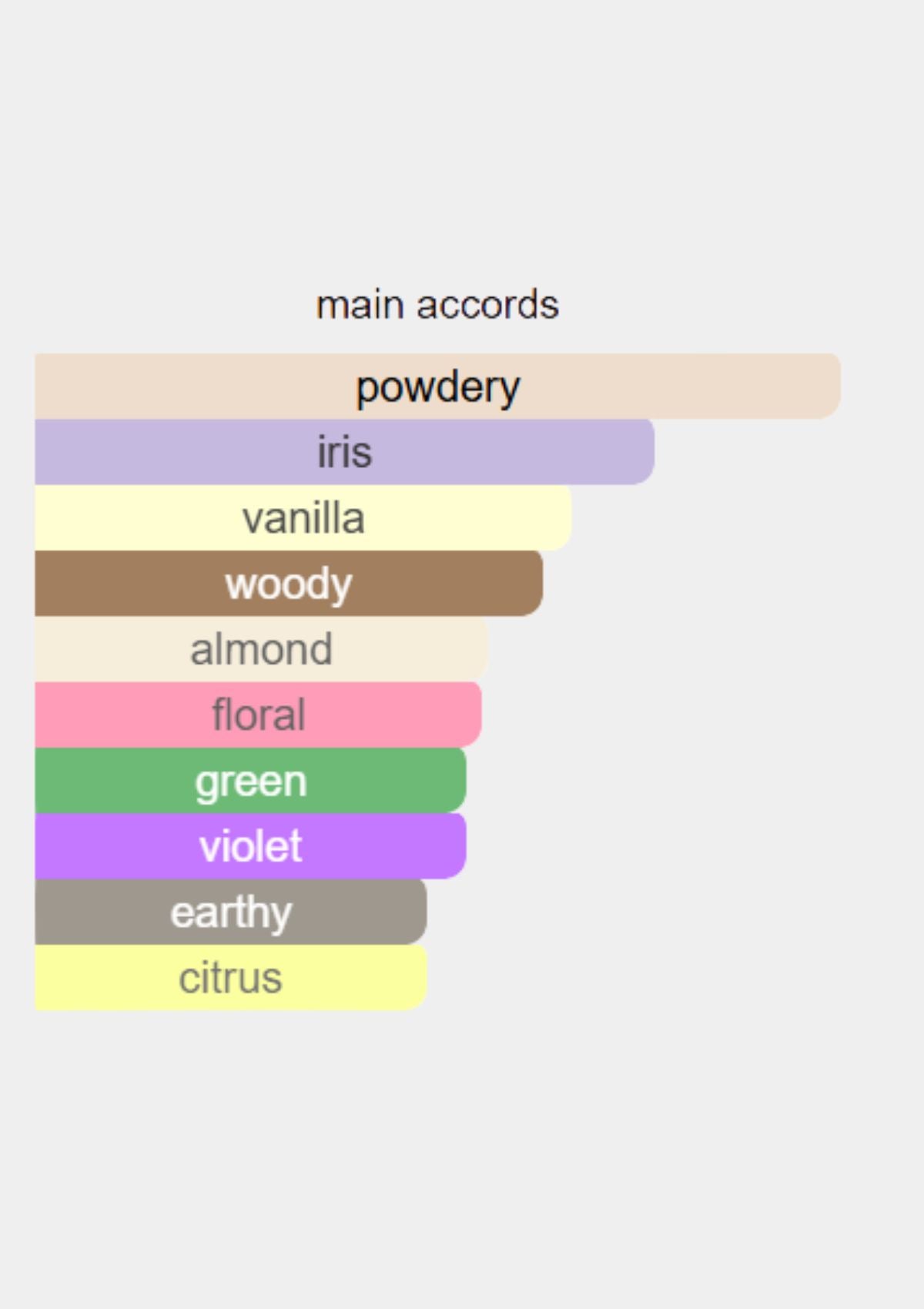Click the white "earthy" text label
This screenshot has height=1309, width=924.
point(231,913)
